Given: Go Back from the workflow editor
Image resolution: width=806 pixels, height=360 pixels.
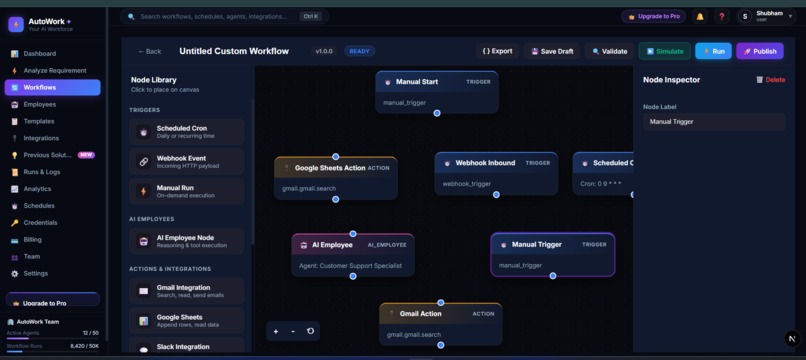Looking at the screenshot, I should (x=150, y=51).
